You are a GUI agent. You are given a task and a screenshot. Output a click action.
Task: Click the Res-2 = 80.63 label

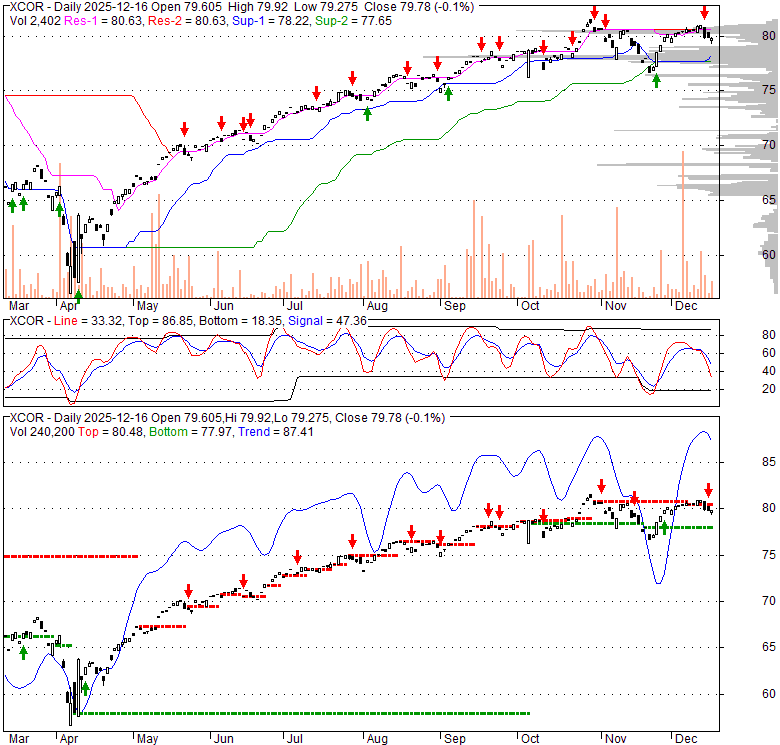click(188, 21)
